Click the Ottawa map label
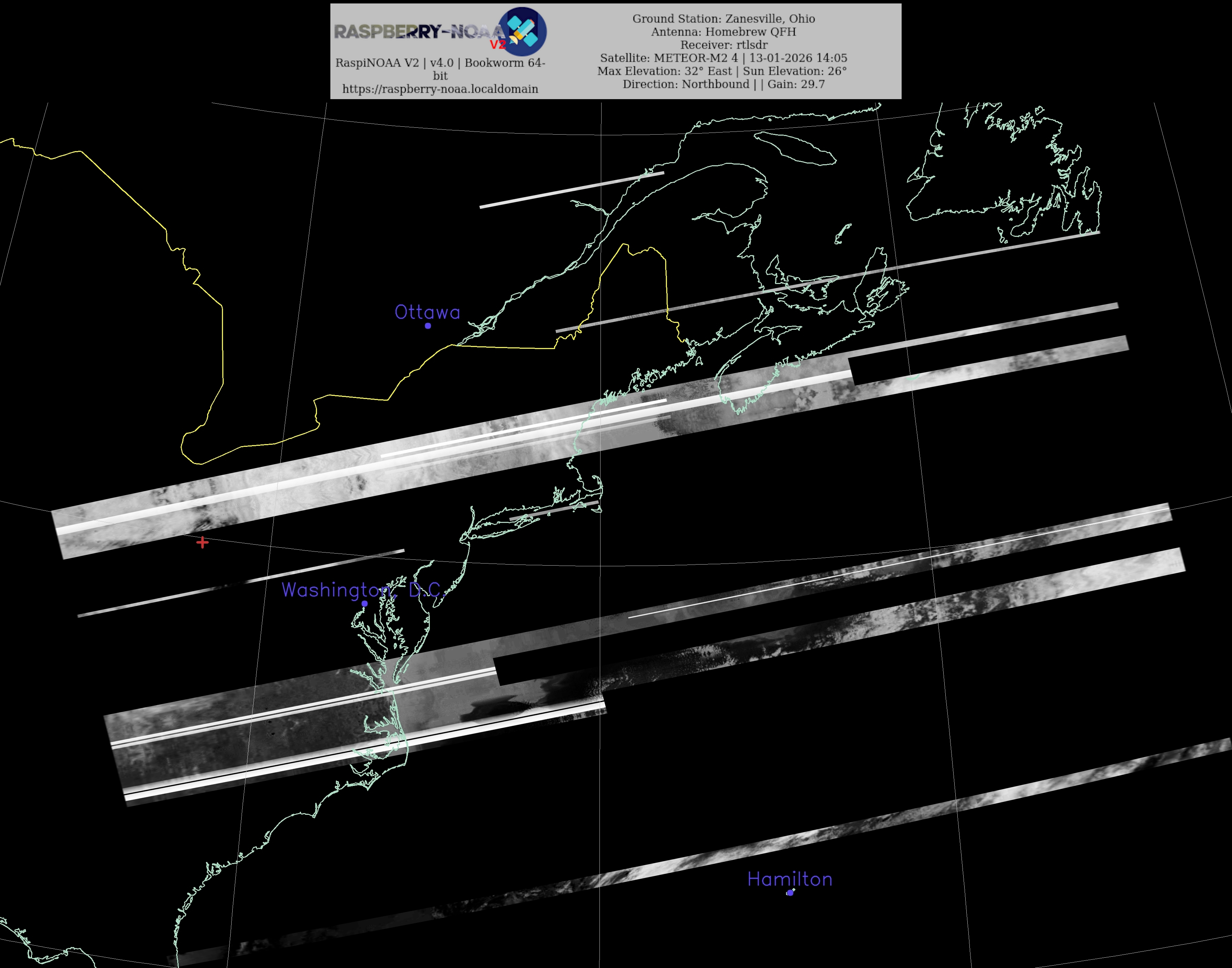 coord(427,312)
